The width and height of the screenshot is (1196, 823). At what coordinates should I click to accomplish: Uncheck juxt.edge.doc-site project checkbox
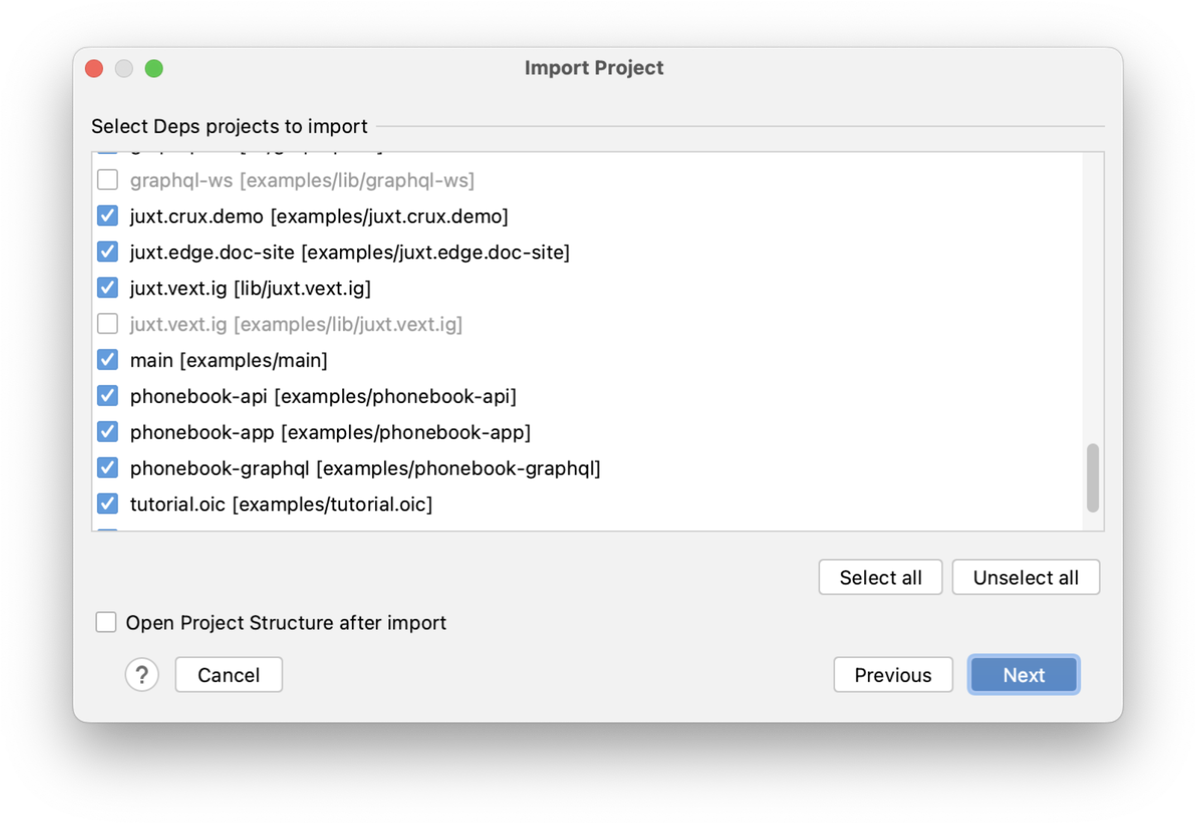(108, 252)
